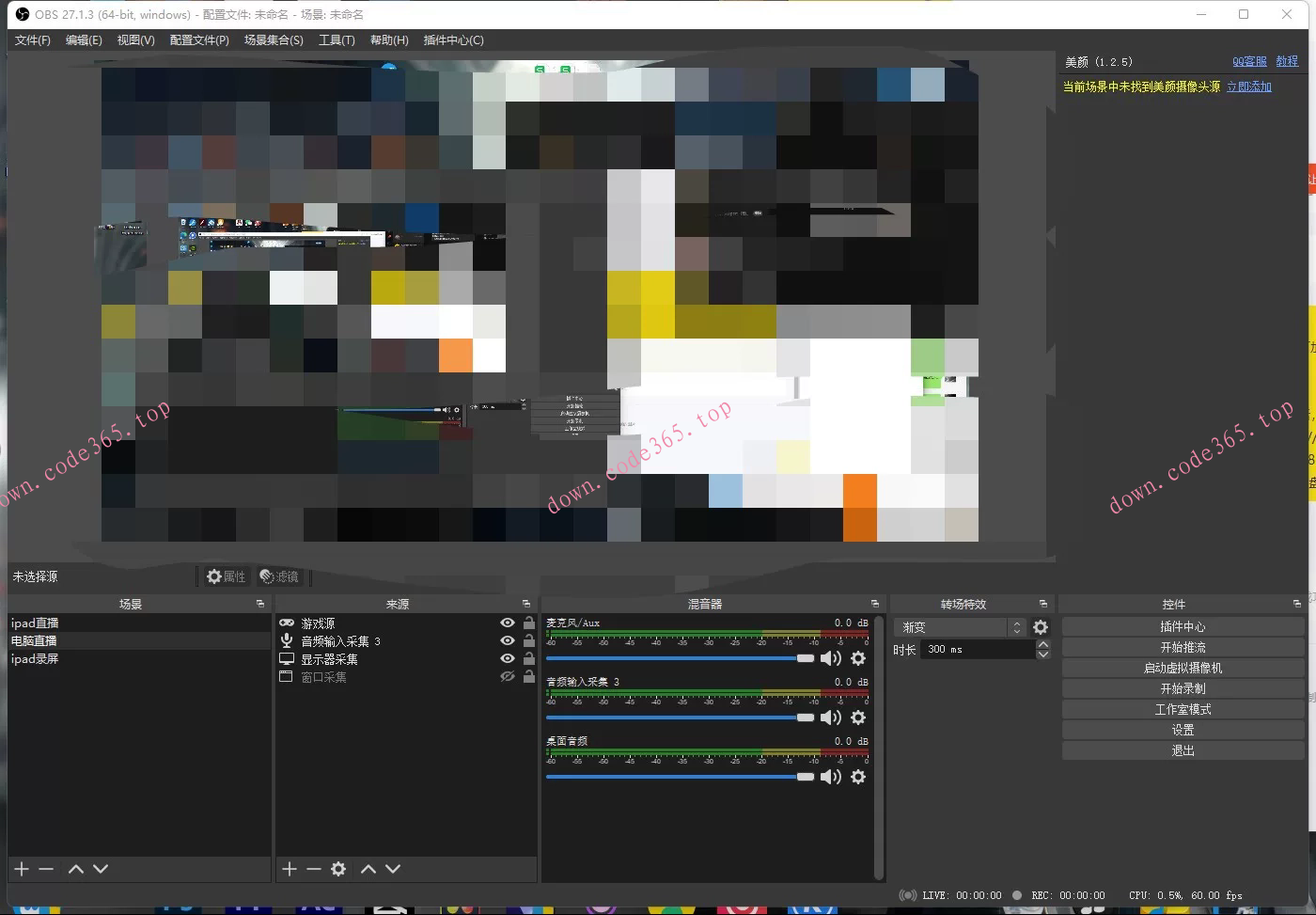Screen dimensions: 1316x915
Task: Toggle the lock on 游戏源
Action: (x=529, y=623)
